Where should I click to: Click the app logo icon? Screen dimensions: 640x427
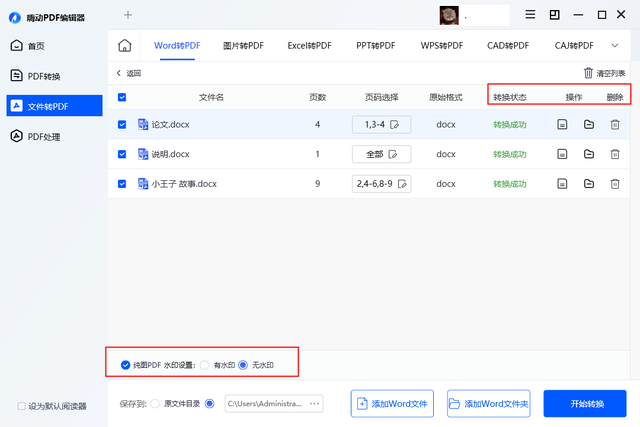pos(15,18)
